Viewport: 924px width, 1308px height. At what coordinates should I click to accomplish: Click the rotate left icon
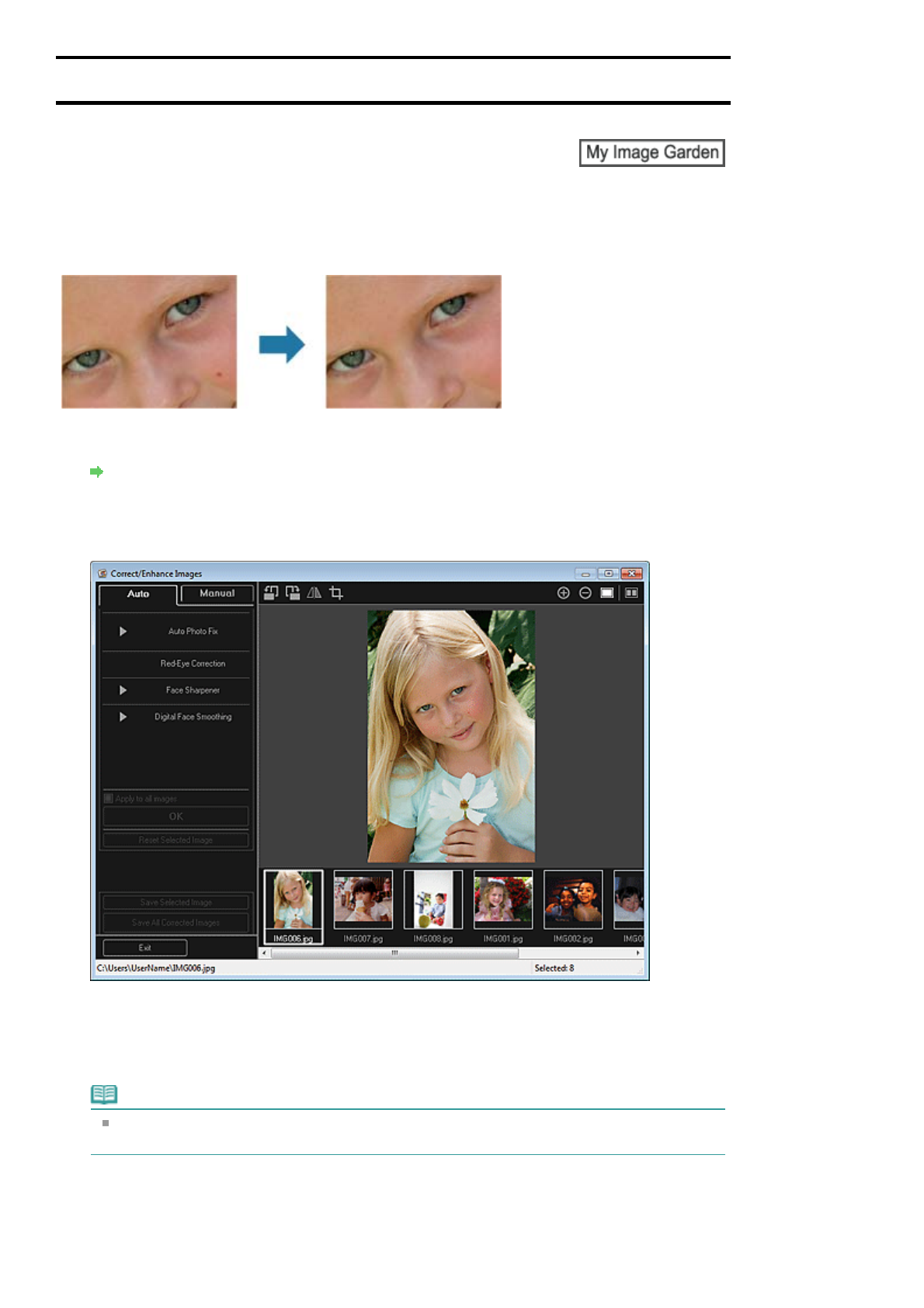tap(270, 593)
